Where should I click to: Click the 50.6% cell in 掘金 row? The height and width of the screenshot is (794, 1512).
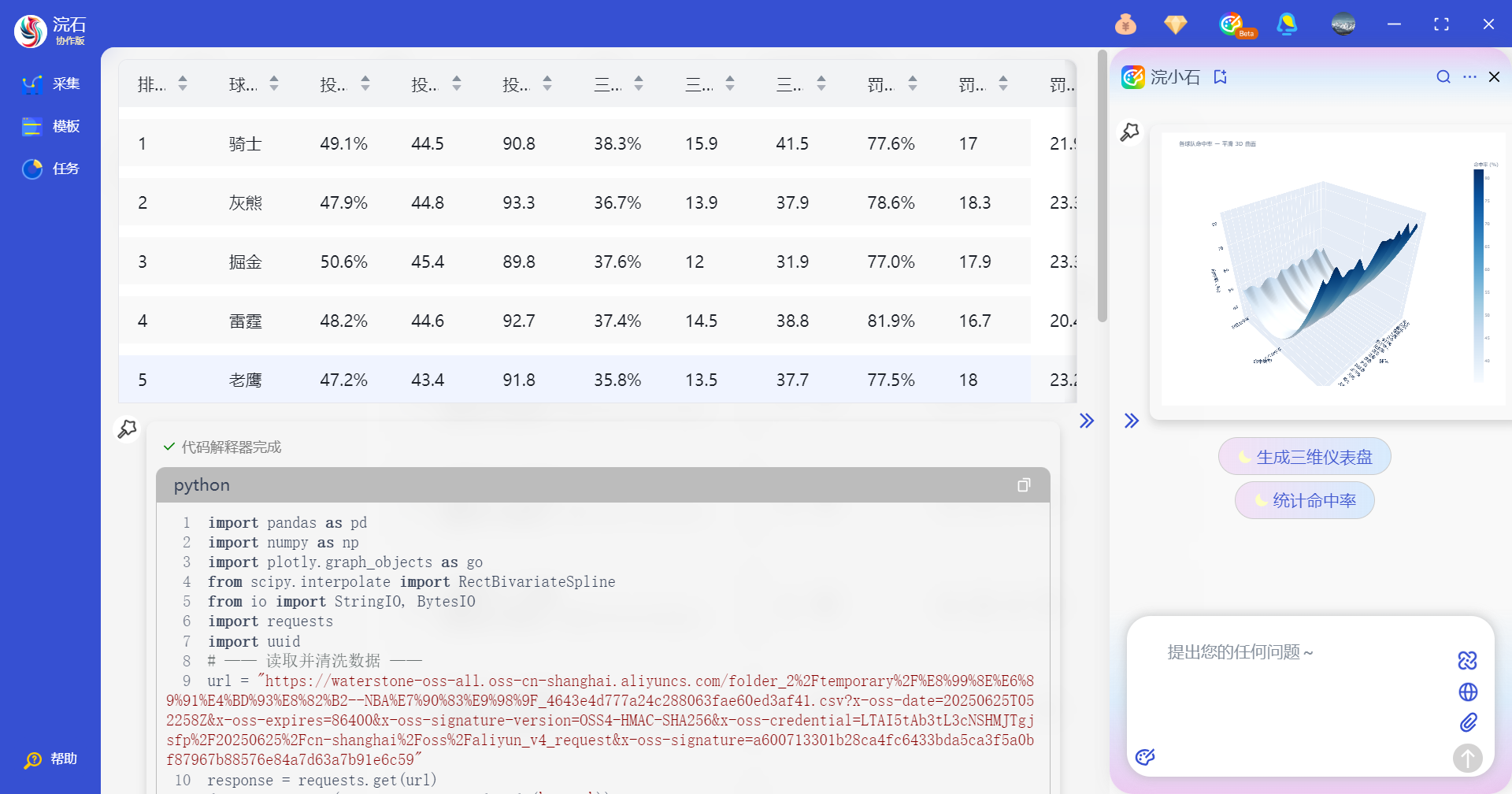(343, 262)
